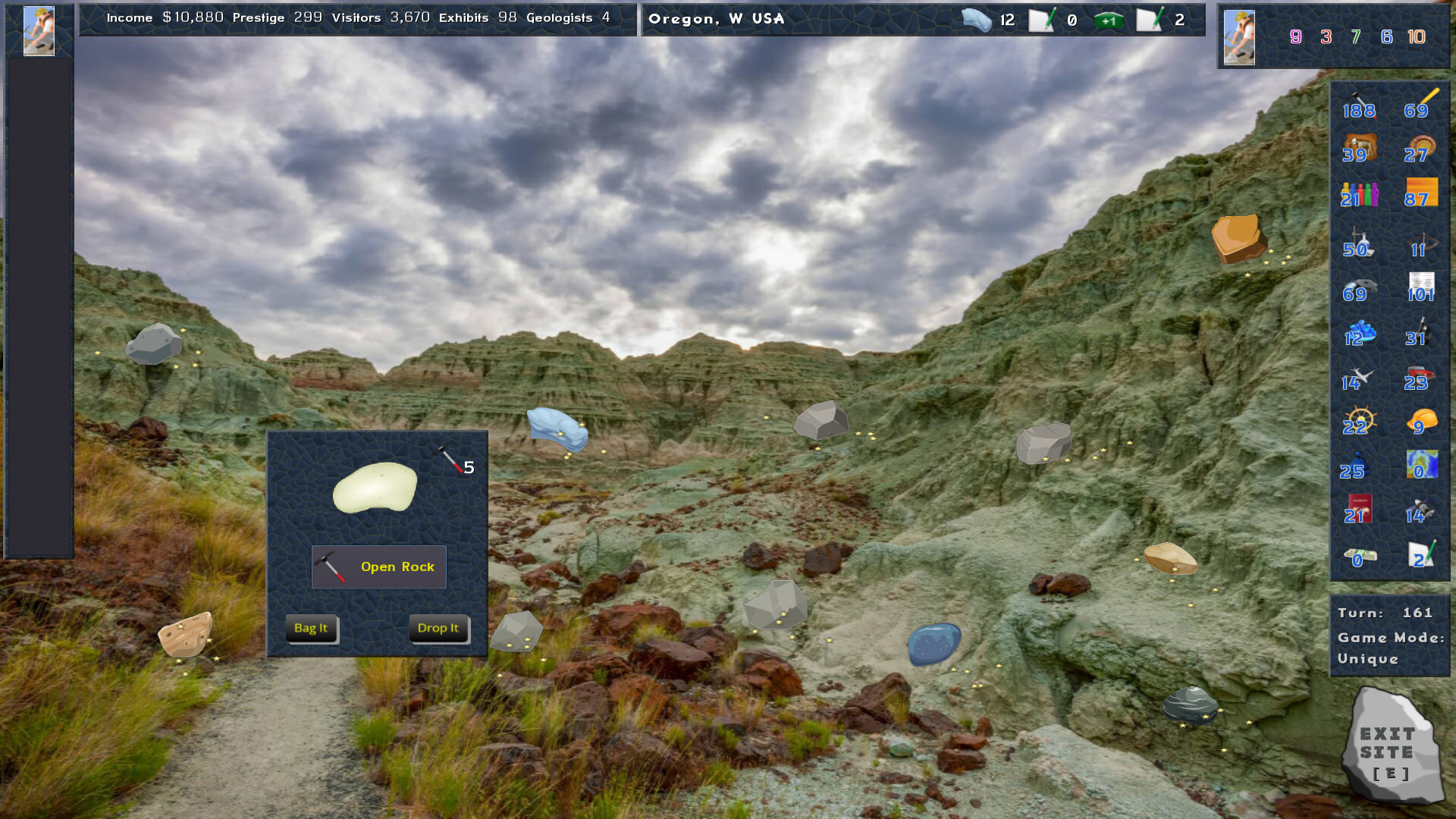Select the hard hat icon showing 9

tap(1420, 419)
